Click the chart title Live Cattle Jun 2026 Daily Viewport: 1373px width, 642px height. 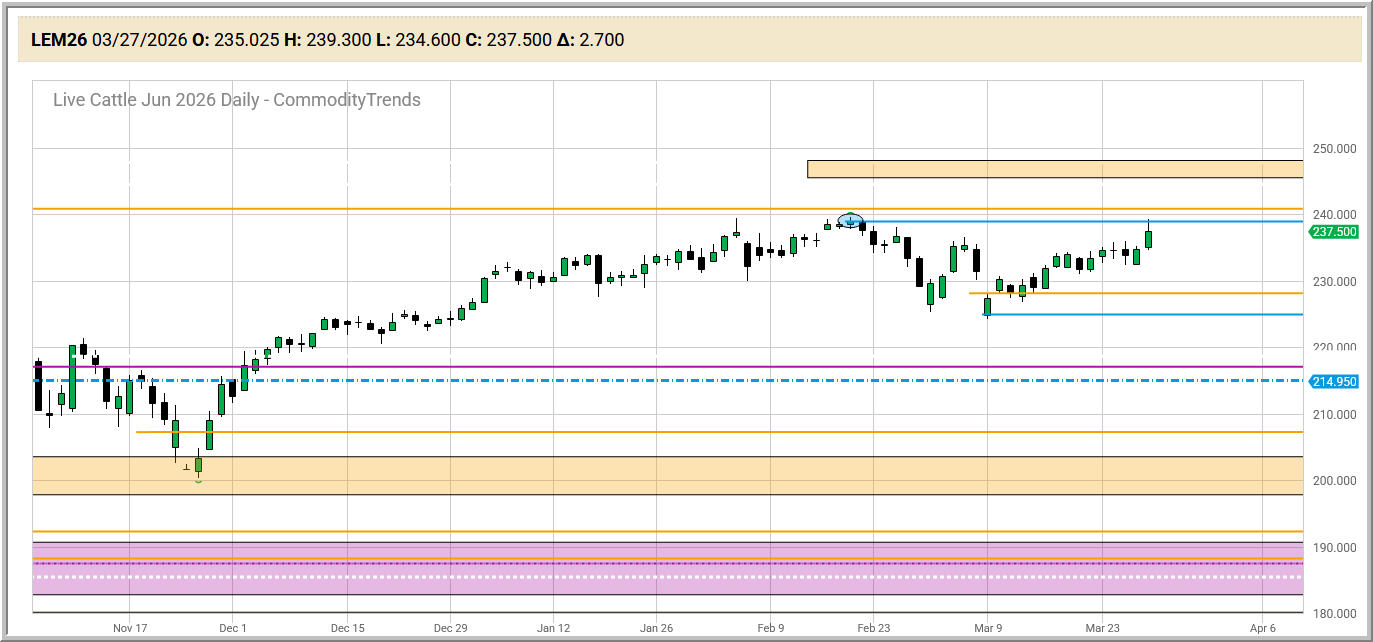(236, 100)
